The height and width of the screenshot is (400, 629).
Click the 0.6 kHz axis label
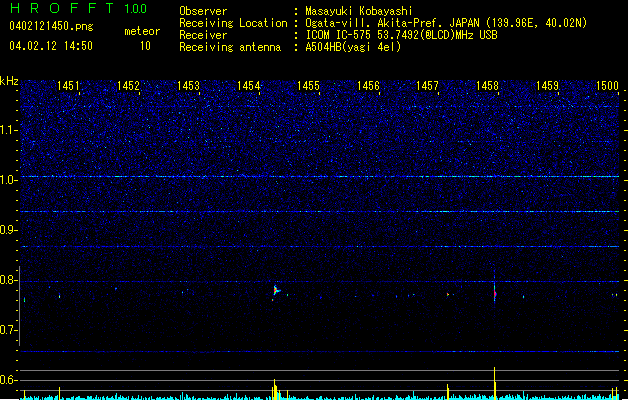(x=8, y=380)
